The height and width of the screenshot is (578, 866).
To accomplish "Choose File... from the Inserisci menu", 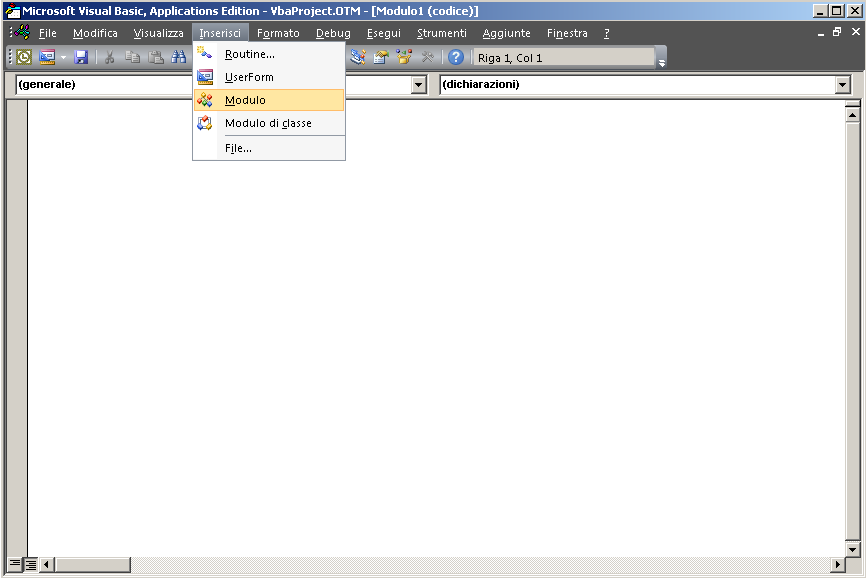I will click(269, 148).
